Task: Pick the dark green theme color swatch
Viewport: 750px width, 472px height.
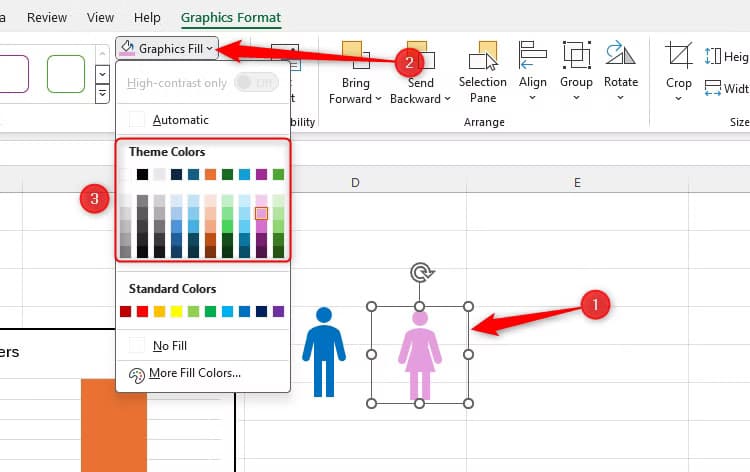Action: tap(227, 175)
